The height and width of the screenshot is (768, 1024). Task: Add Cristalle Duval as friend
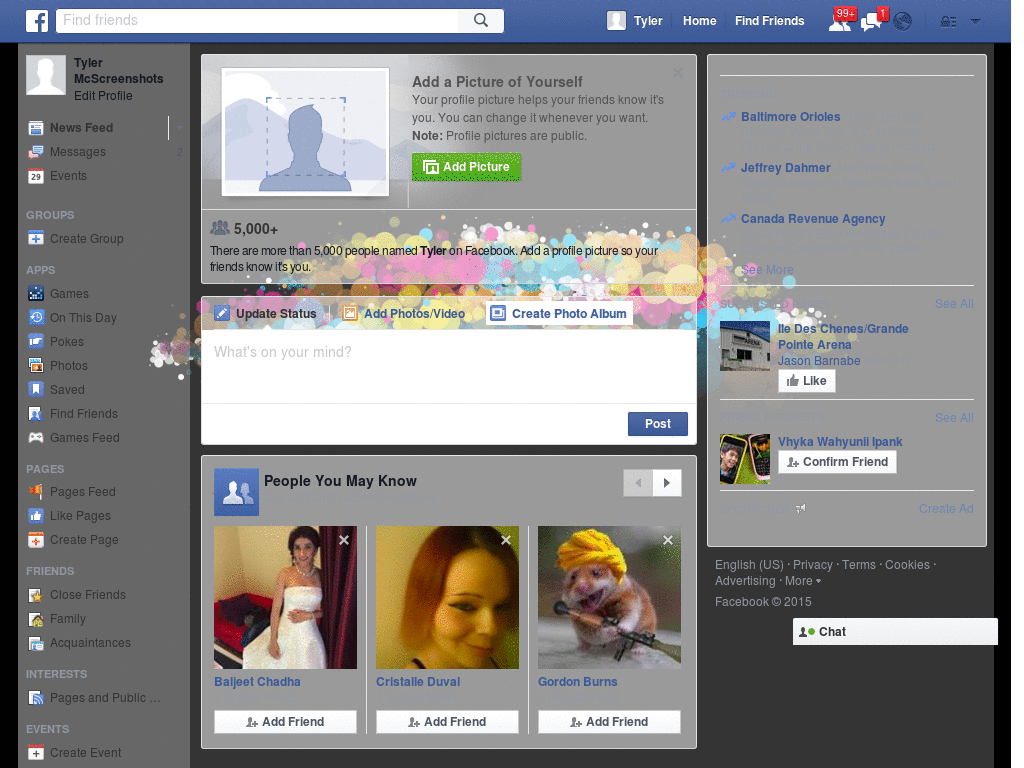(x=447, y=722)
